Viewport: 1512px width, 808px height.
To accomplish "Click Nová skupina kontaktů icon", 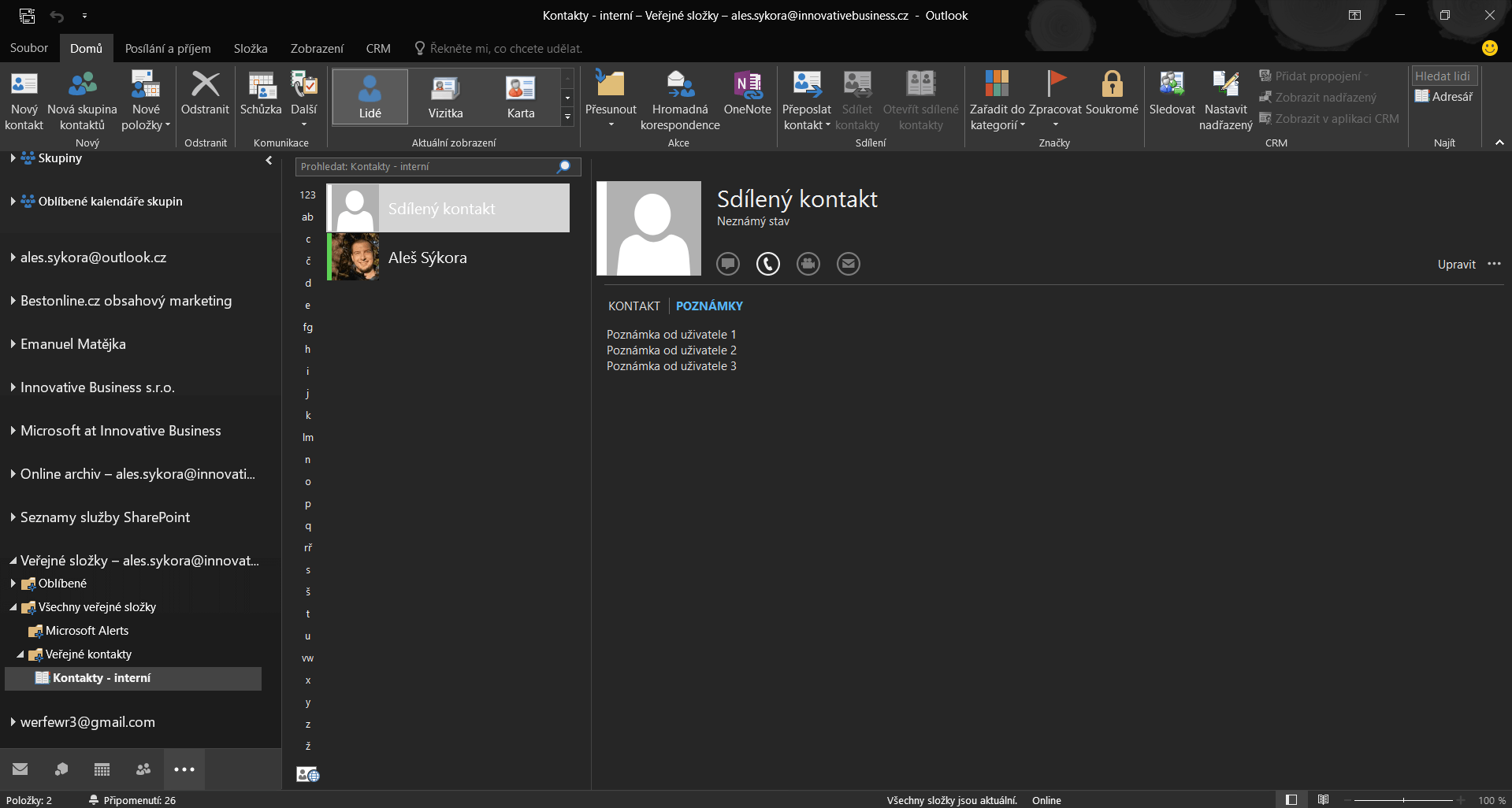I will [x=82, y=101].
